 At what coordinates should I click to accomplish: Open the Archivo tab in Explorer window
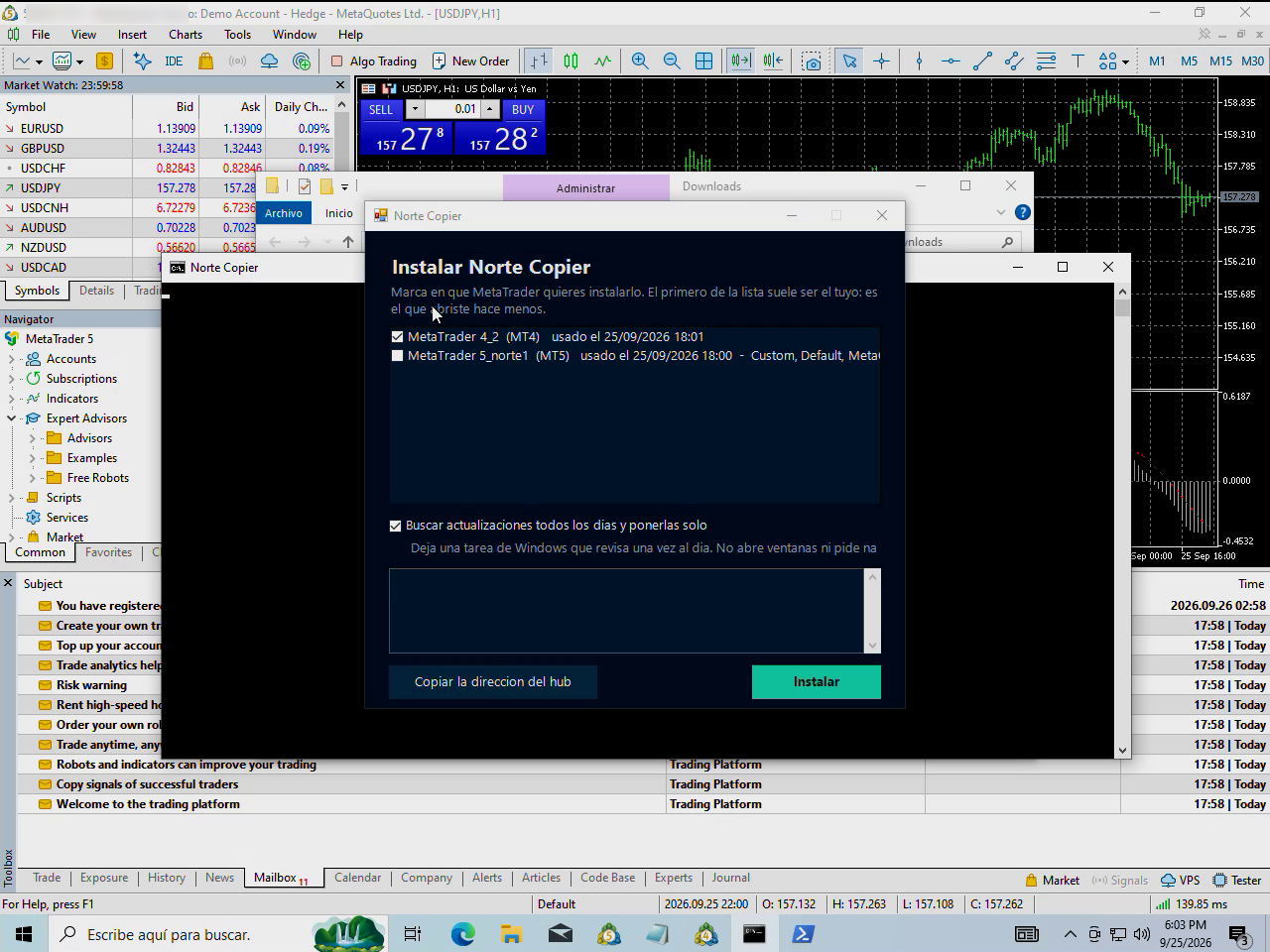point(284,213)
